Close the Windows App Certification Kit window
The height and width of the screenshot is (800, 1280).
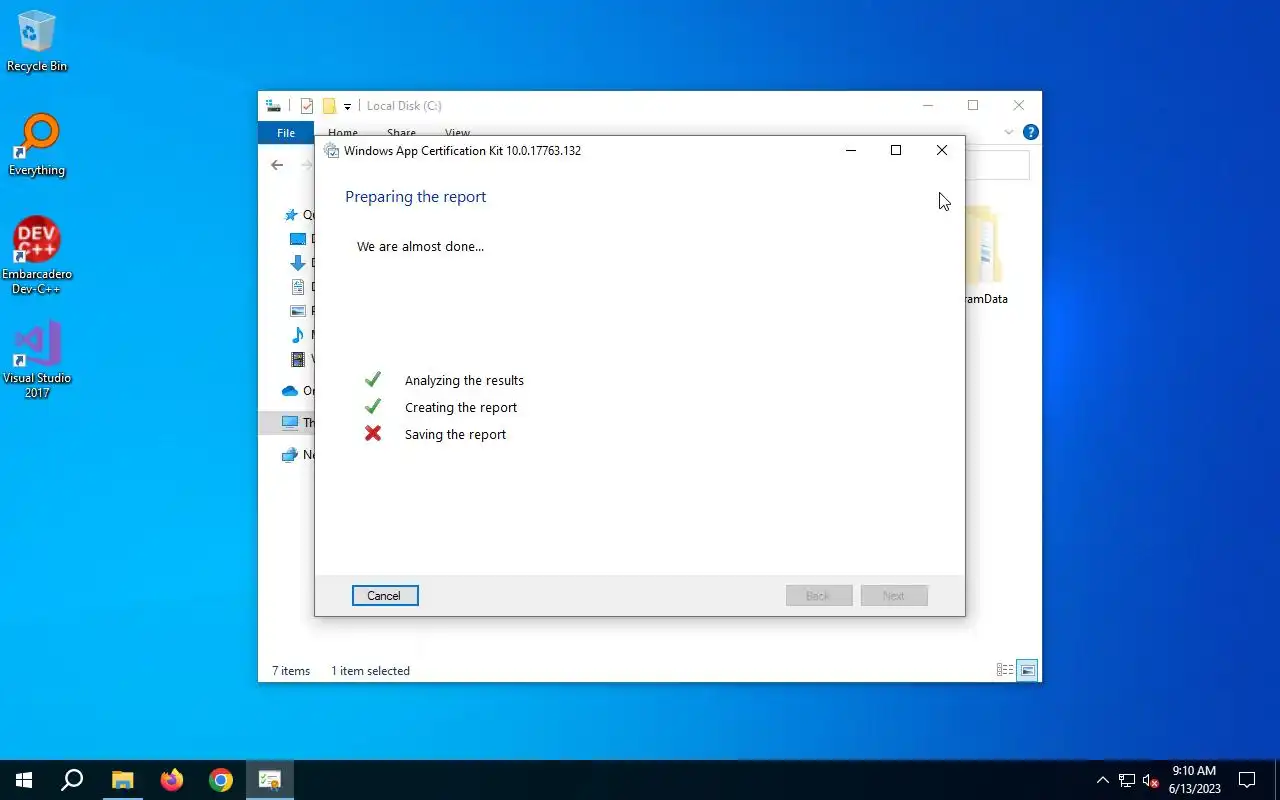(942, 150)
